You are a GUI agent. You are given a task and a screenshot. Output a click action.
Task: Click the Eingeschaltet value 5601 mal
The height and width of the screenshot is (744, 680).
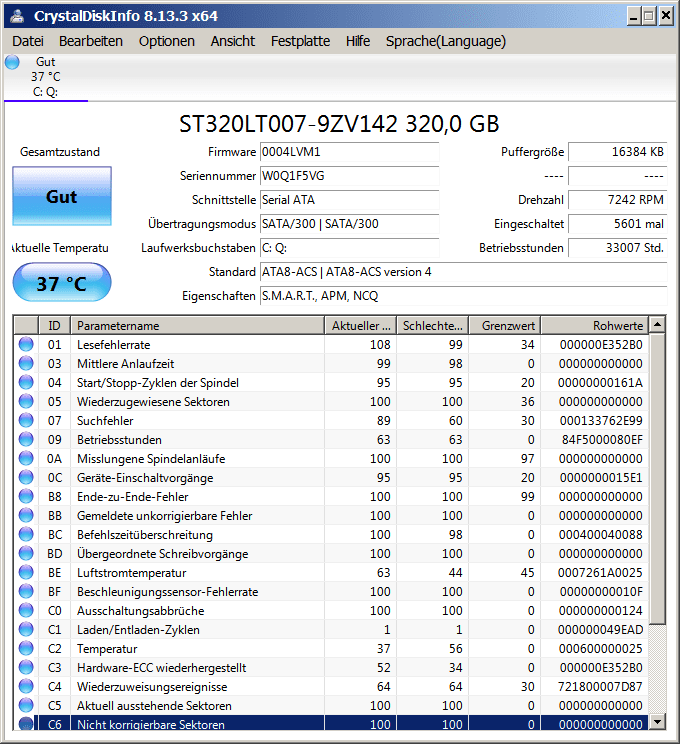[x=617, y=224]
